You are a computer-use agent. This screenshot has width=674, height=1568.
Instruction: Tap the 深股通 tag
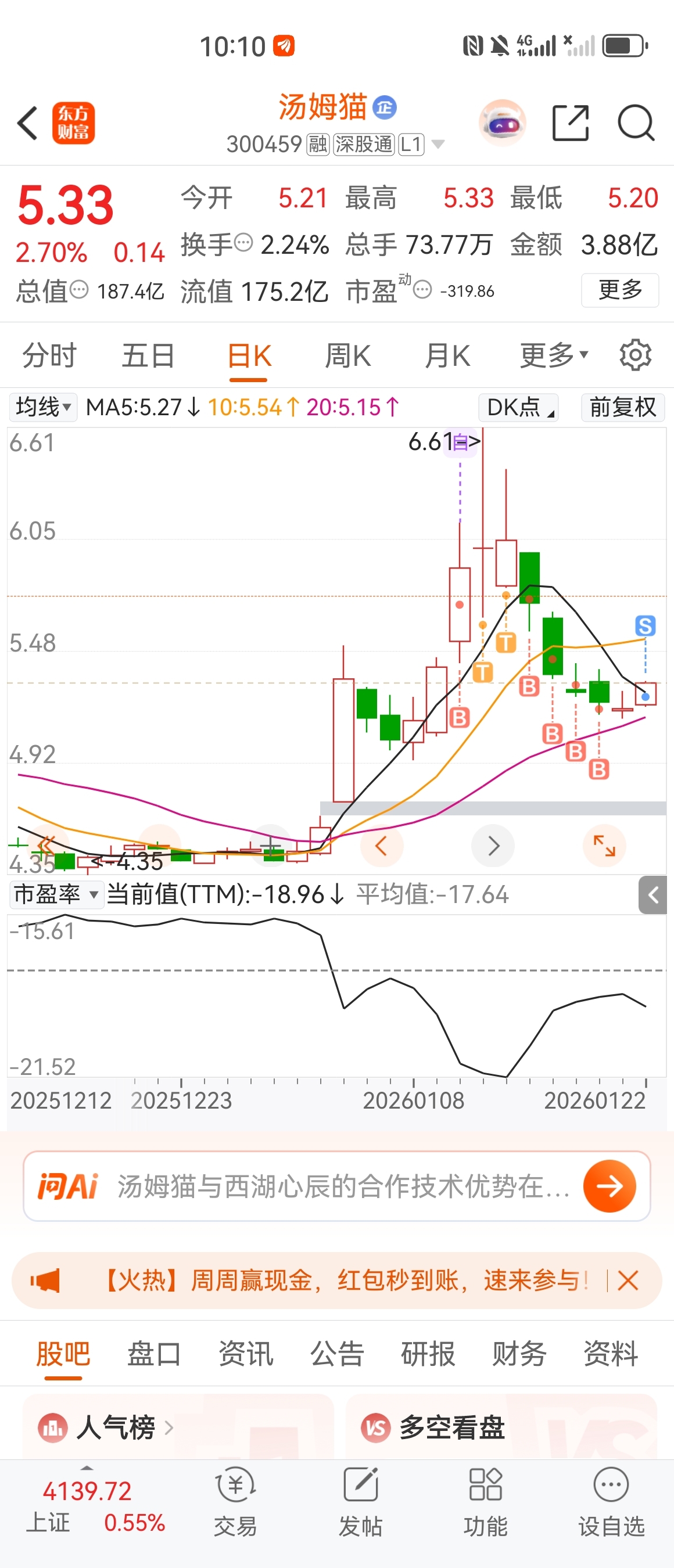pos(364,144)
